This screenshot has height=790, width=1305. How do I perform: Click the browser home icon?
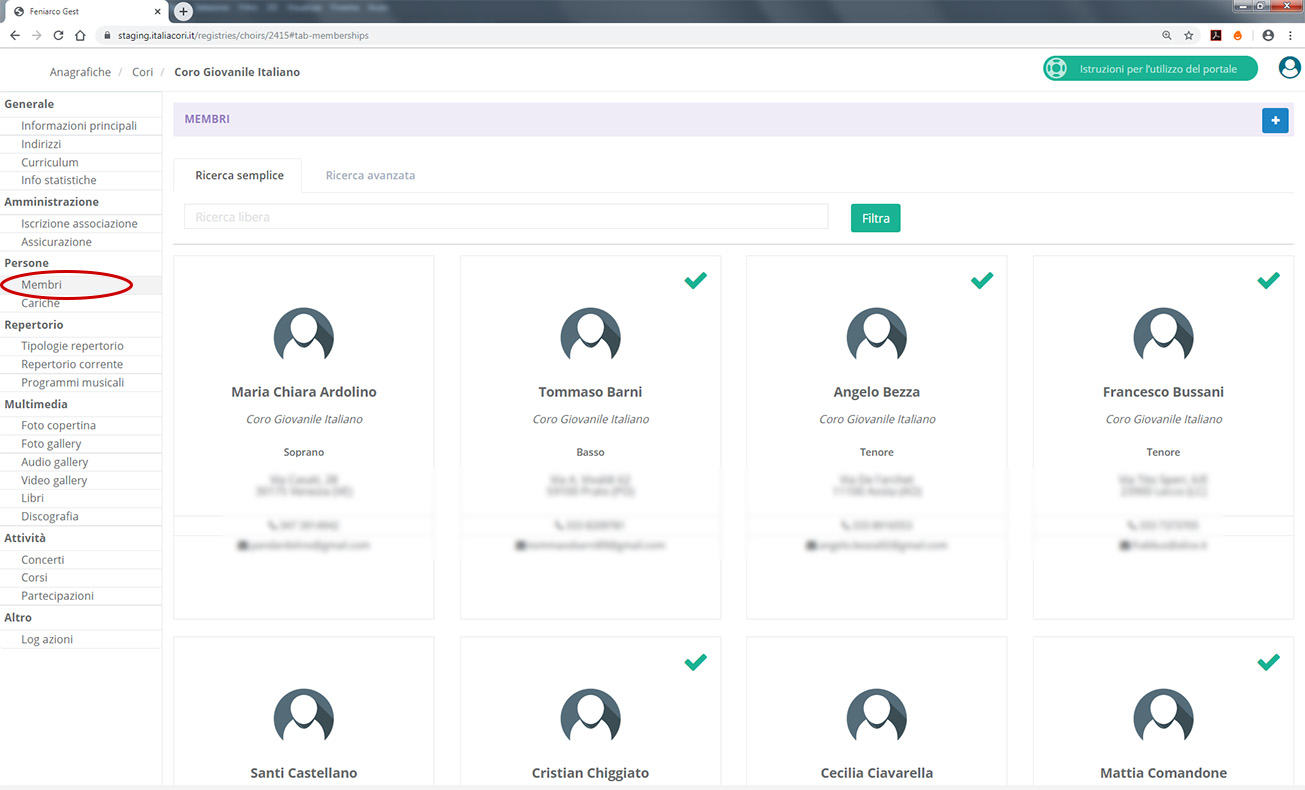pos(80,35)
